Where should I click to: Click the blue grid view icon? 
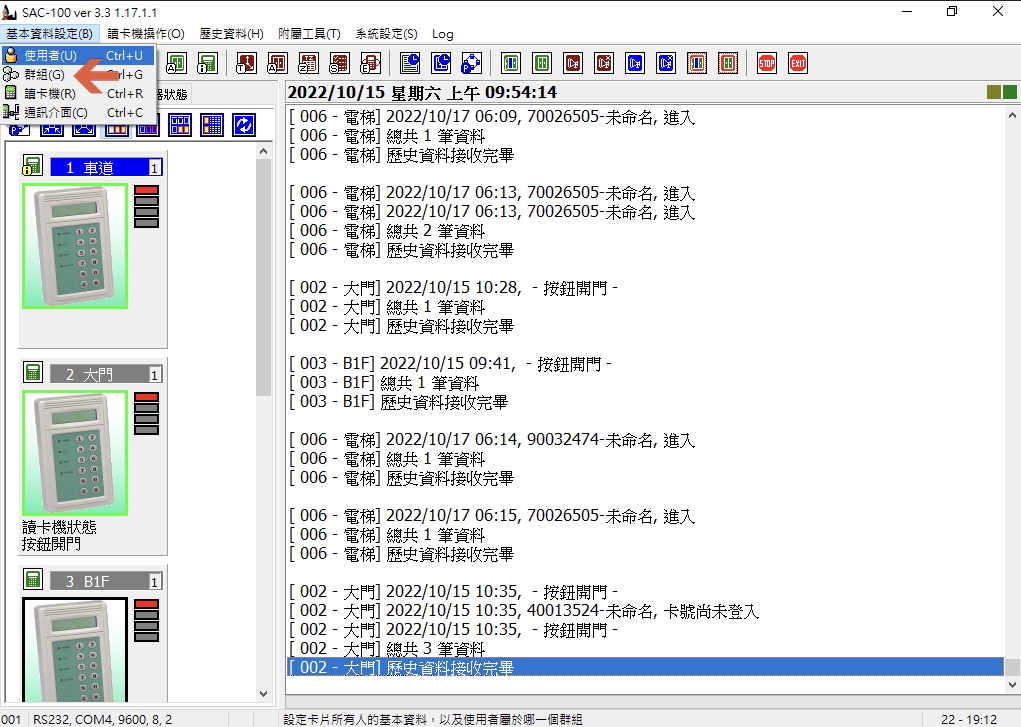coord(212,124)
